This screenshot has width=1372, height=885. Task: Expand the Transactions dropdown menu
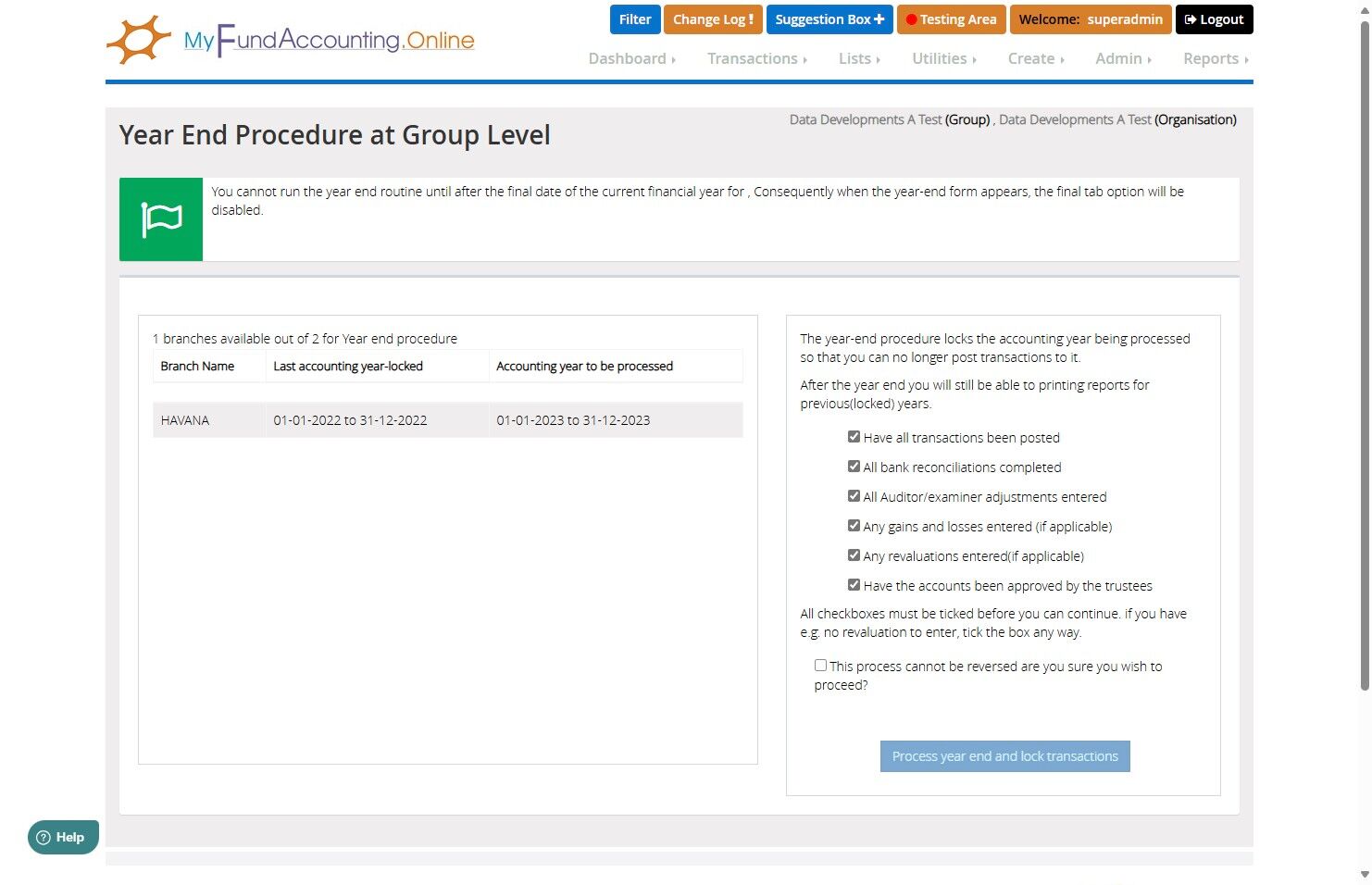[x=756, y=58]
